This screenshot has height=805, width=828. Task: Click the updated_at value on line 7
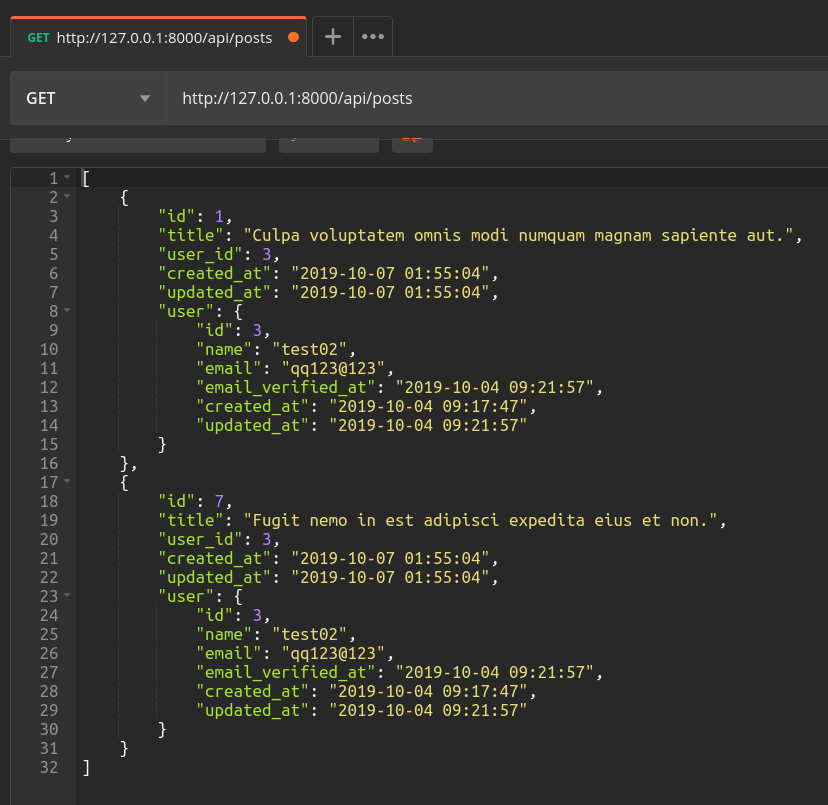click(391, 292)
